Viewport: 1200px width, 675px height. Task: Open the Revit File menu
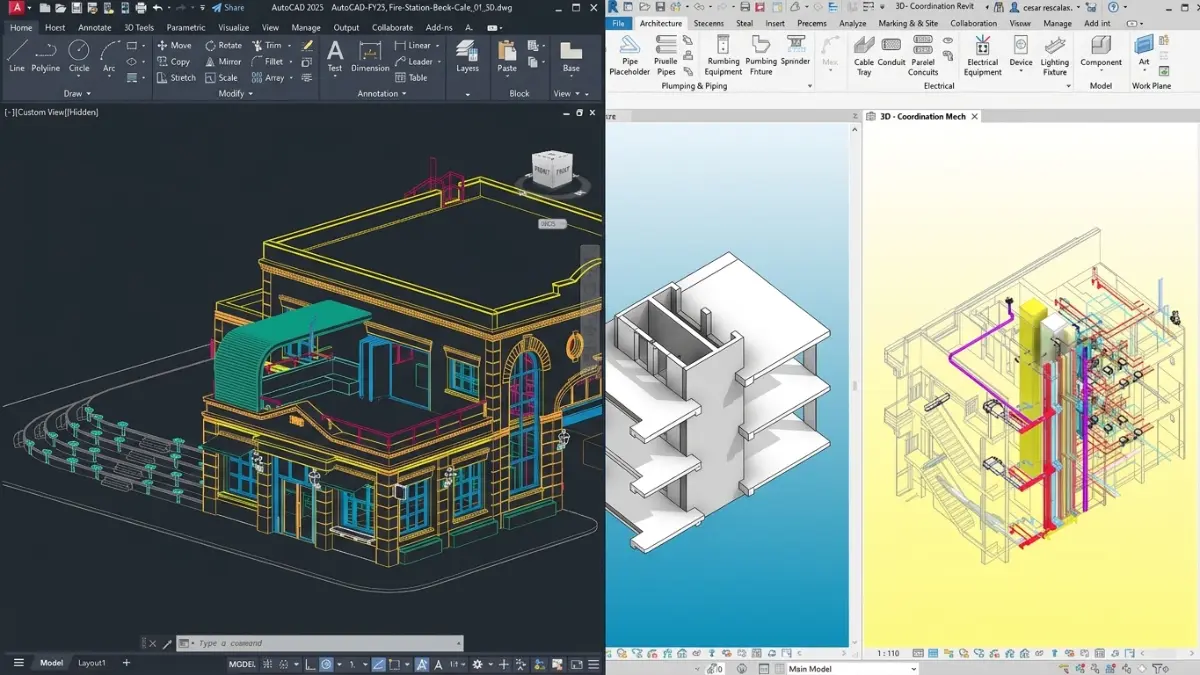point(619,23)
